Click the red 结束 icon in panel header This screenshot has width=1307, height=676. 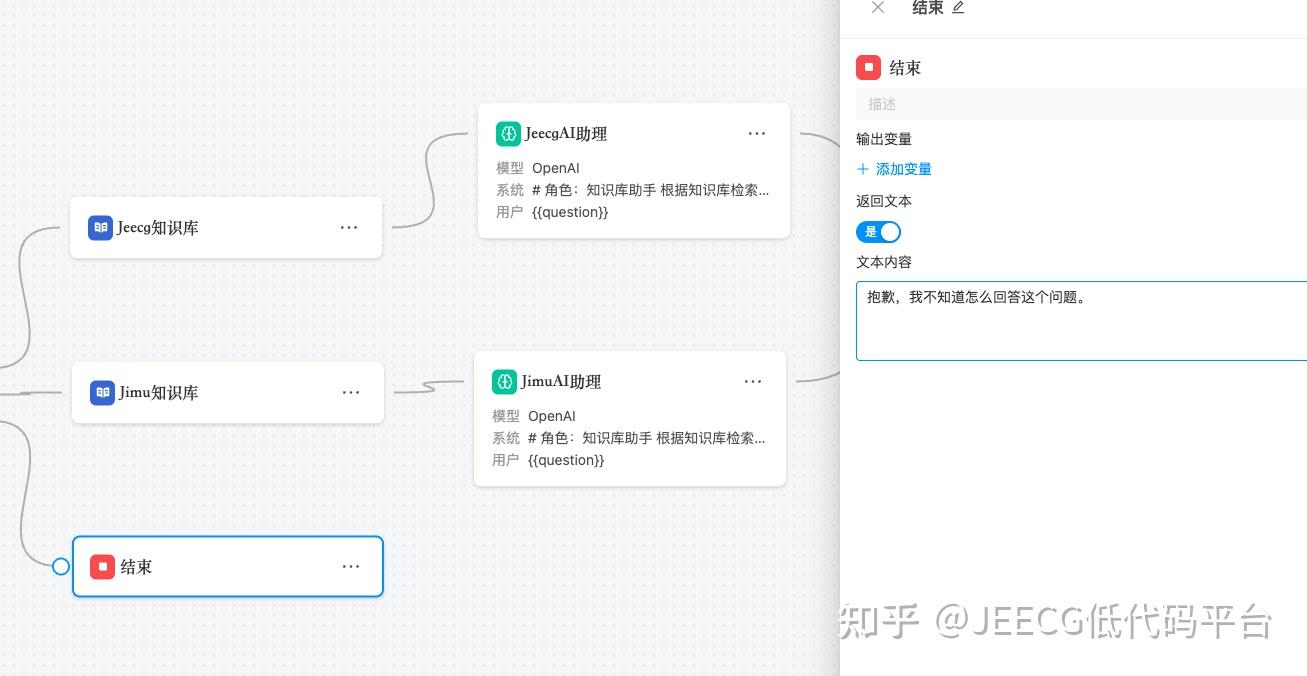868,67
